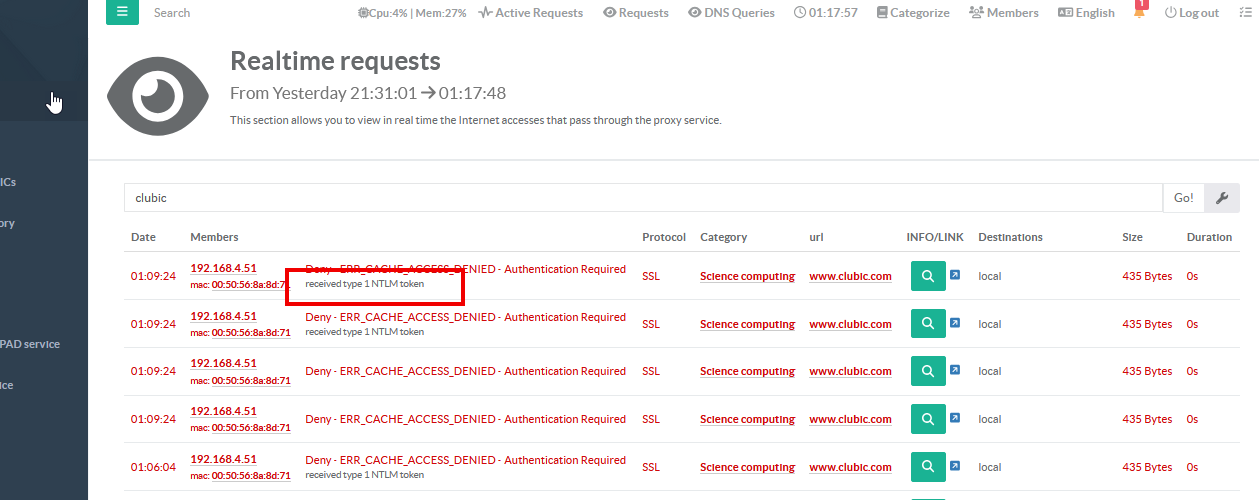Click the www.clubic.com link in first row
Image resolution: width=1259 pixels, height=500 pixels.
[850, 277]
